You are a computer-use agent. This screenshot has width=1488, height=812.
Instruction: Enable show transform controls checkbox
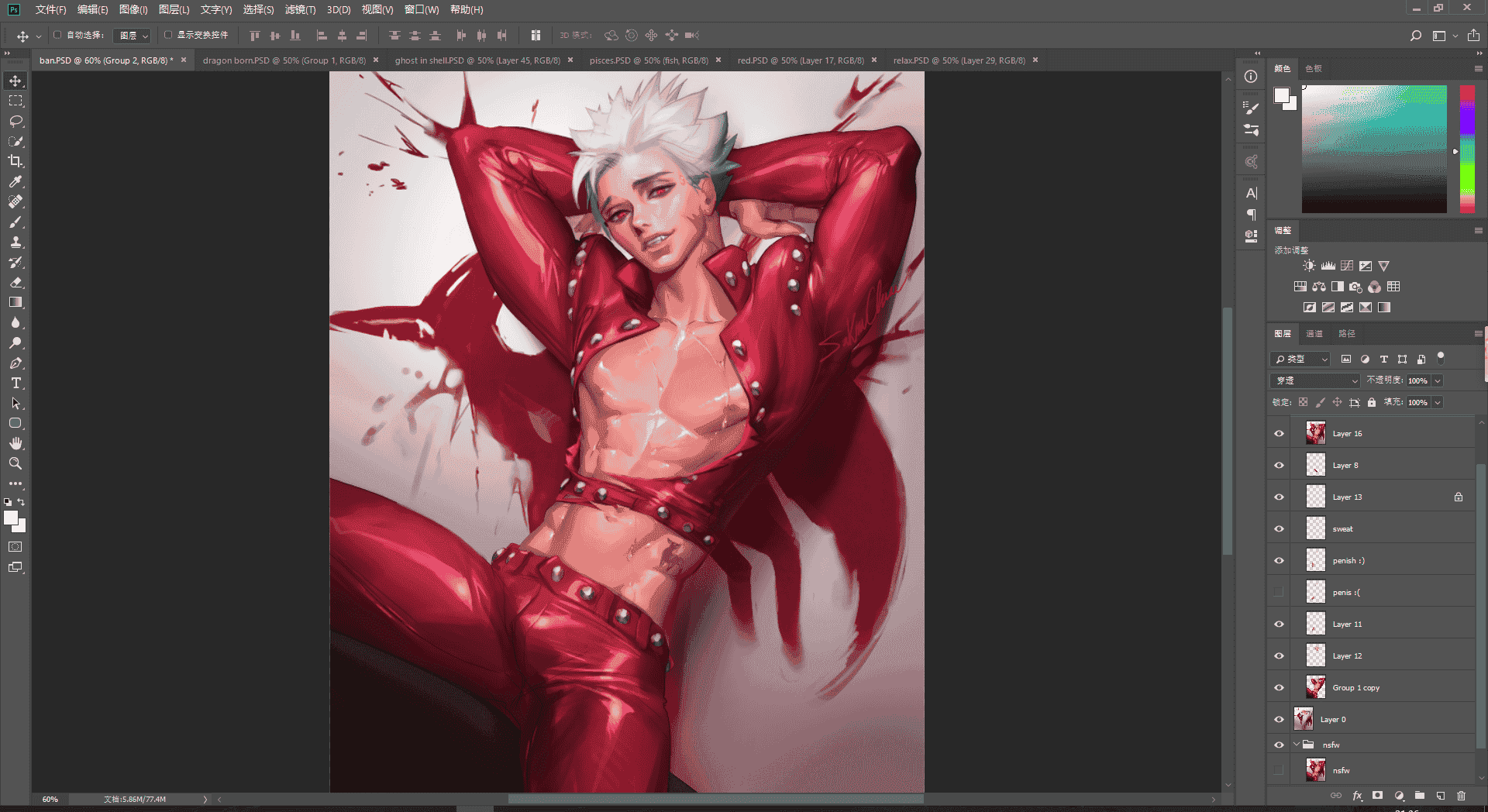pos(168,35)
